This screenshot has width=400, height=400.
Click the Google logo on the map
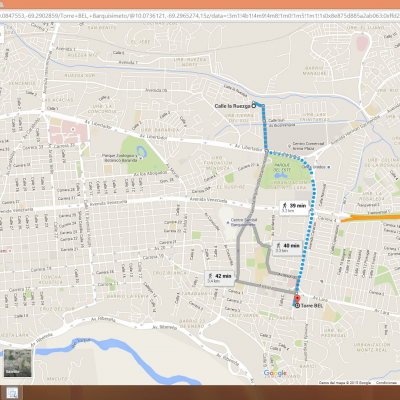(275, 373)
